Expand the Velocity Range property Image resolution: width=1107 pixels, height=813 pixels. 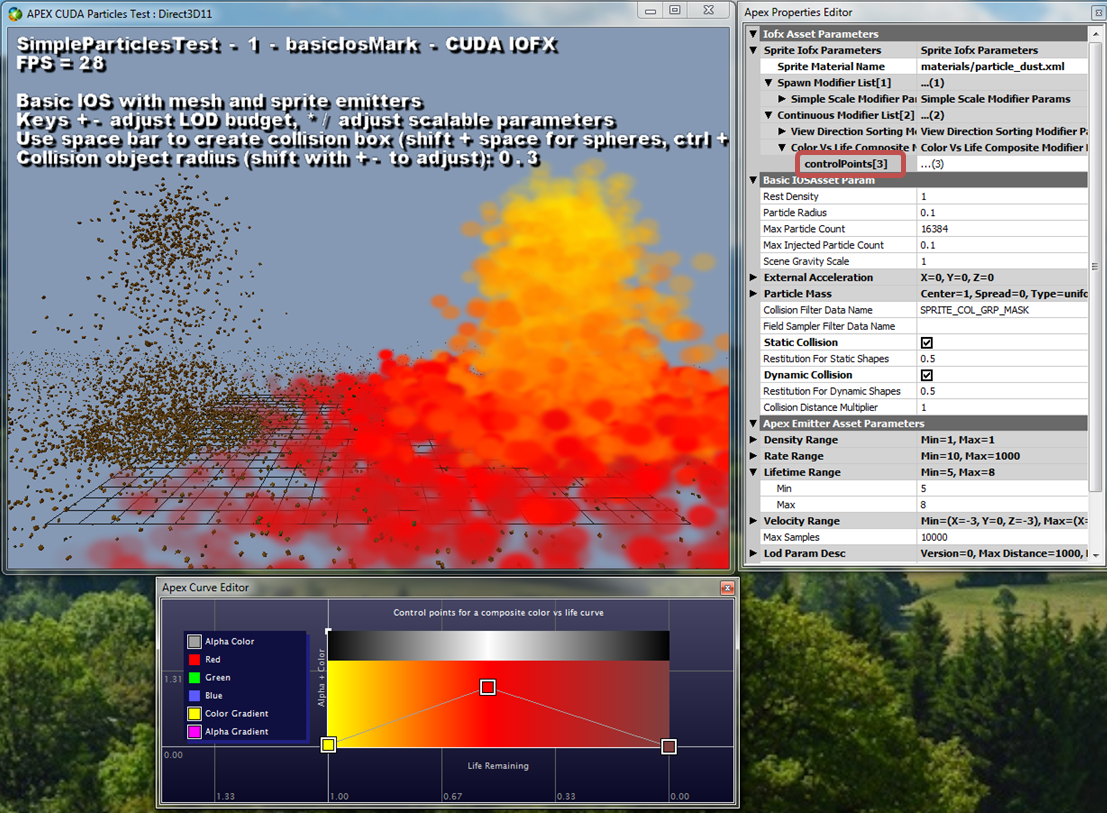753,521
